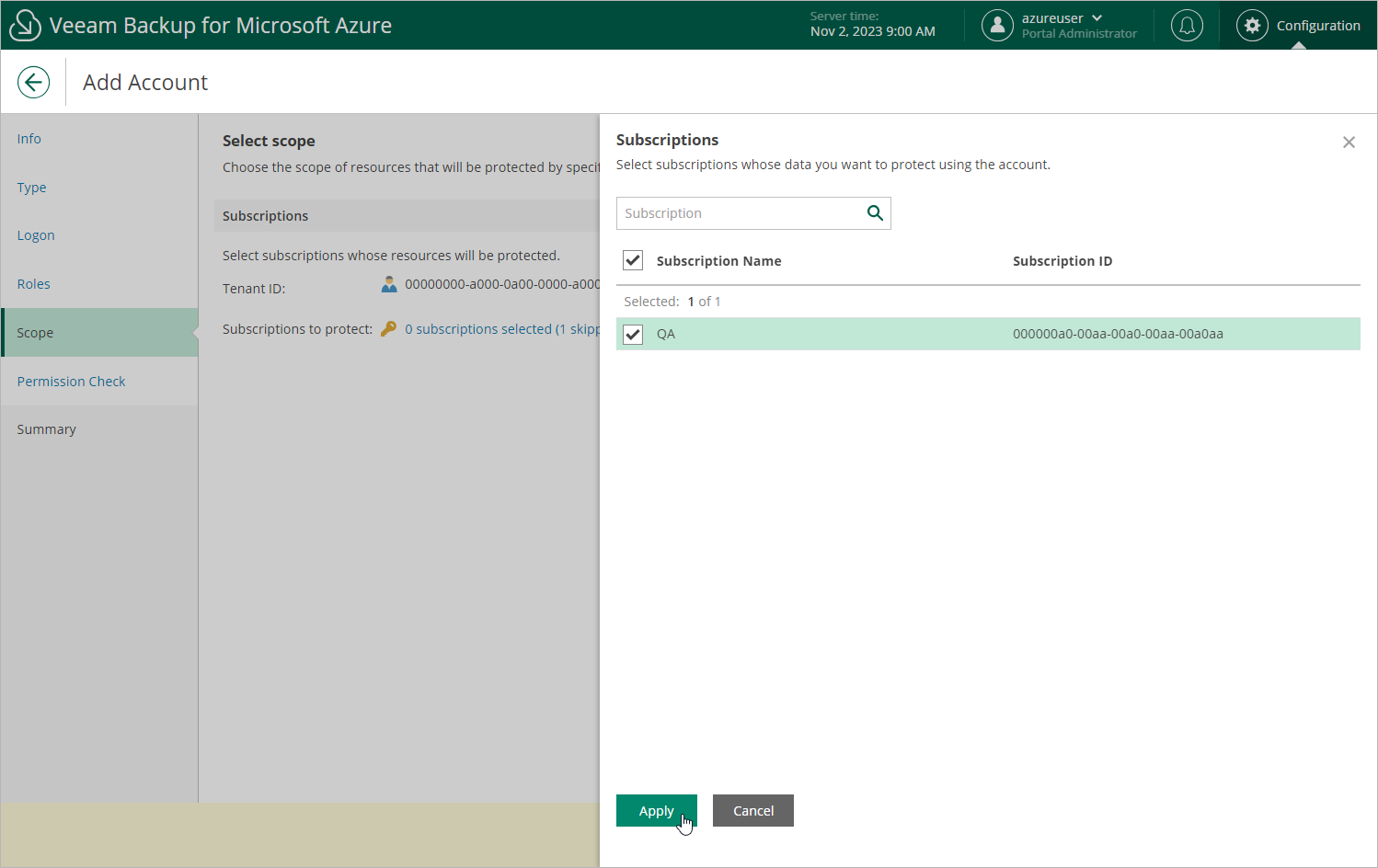Close the Subscriptions panel

[1349, 142]
